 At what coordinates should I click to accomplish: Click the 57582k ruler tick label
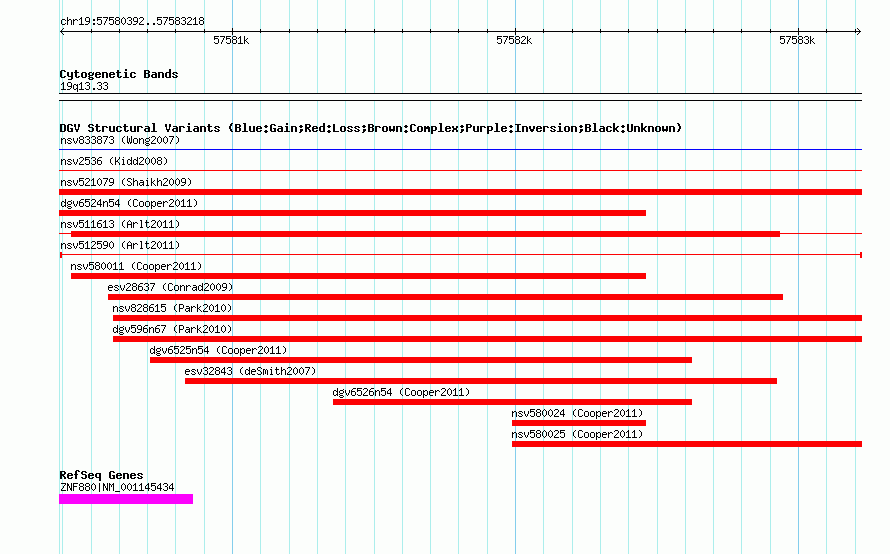pyautogui.click(x=514, y=40)
